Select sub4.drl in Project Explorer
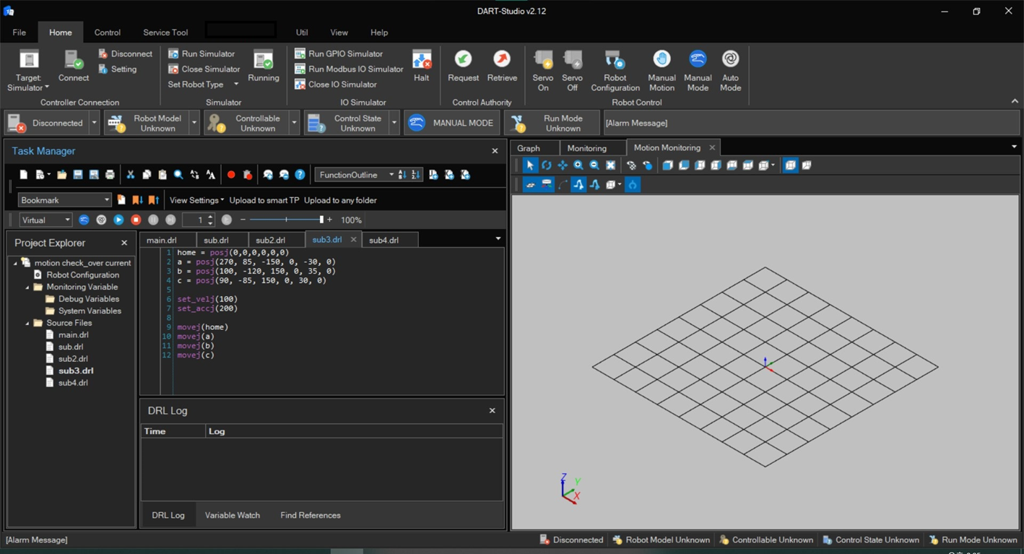 (72, 383)
